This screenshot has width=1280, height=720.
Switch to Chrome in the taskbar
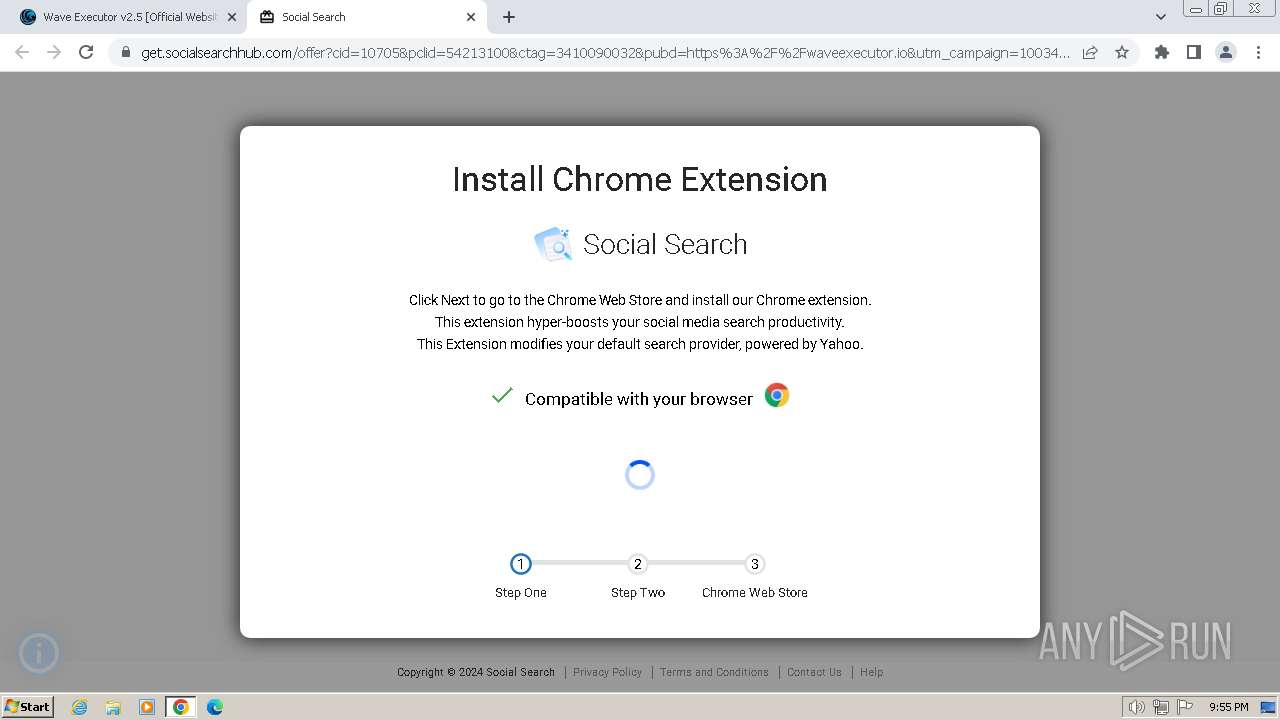[x=181, y=707]
